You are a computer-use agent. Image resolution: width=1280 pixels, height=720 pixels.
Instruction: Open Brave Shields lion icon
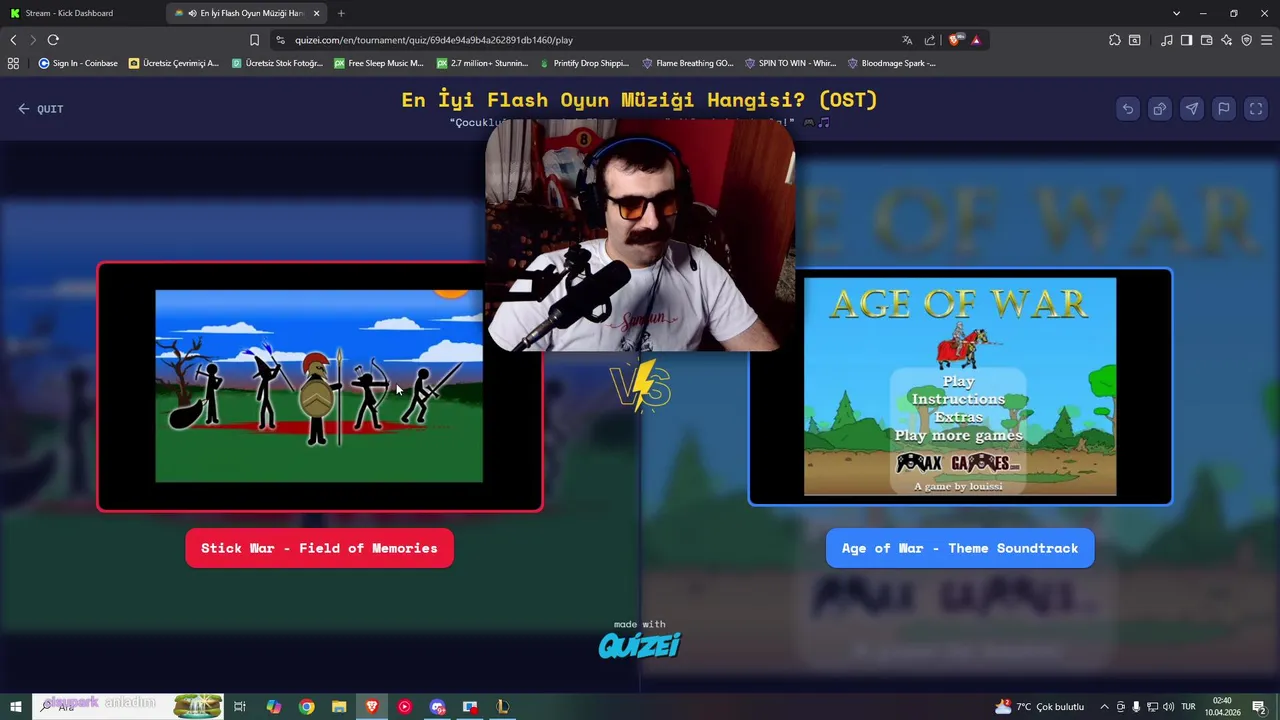point(955,40)
